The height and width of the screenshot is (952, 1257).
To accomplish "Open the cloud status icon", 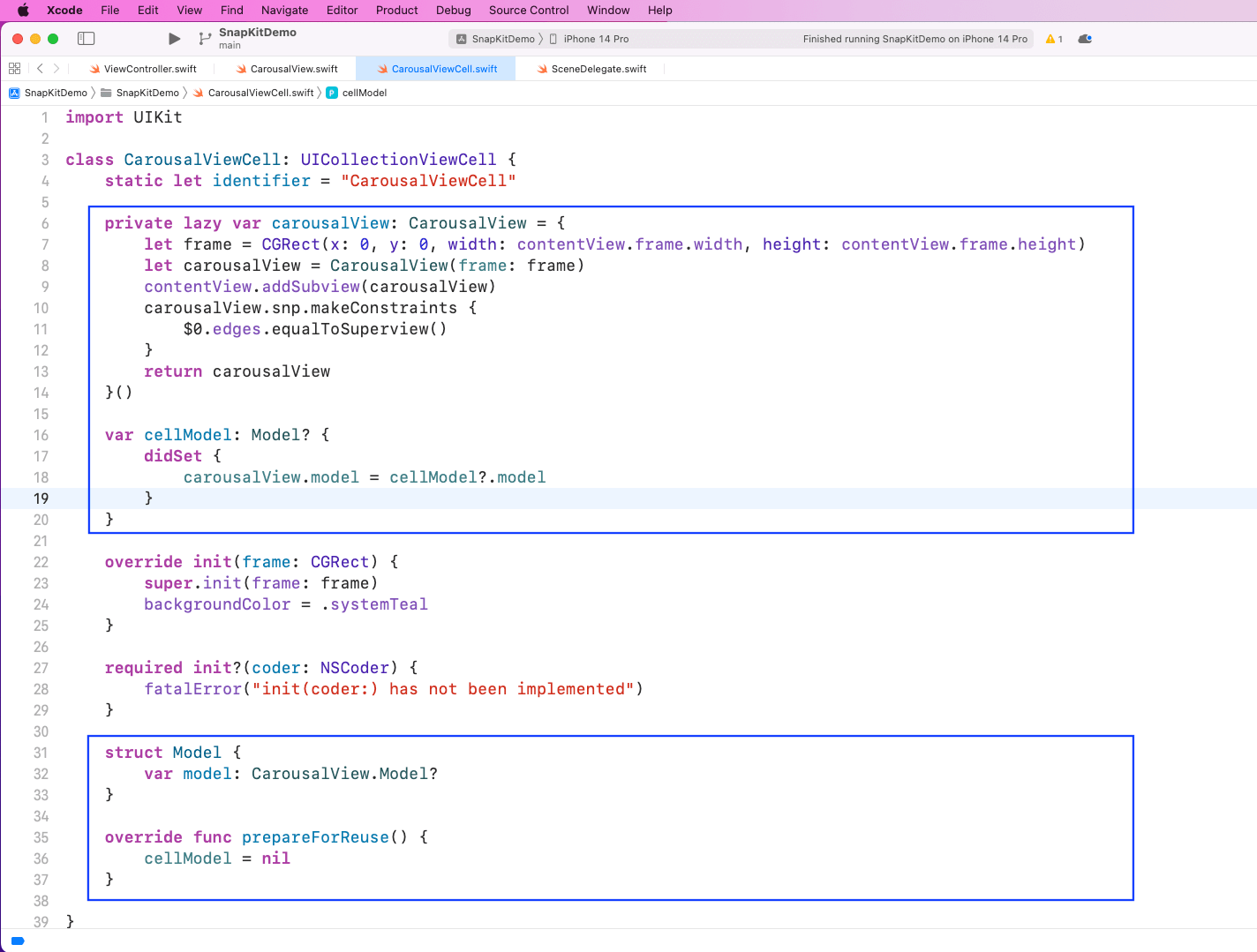I will (1085, 39).
